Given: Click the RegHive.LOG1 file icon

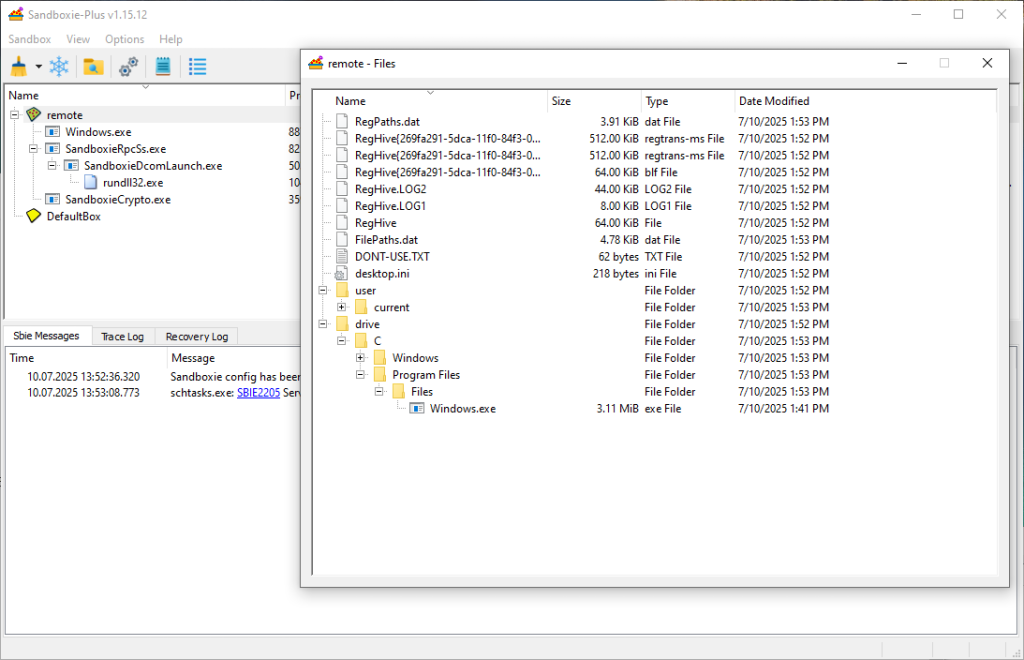Looking at the screenshot, I should point(342,206).
